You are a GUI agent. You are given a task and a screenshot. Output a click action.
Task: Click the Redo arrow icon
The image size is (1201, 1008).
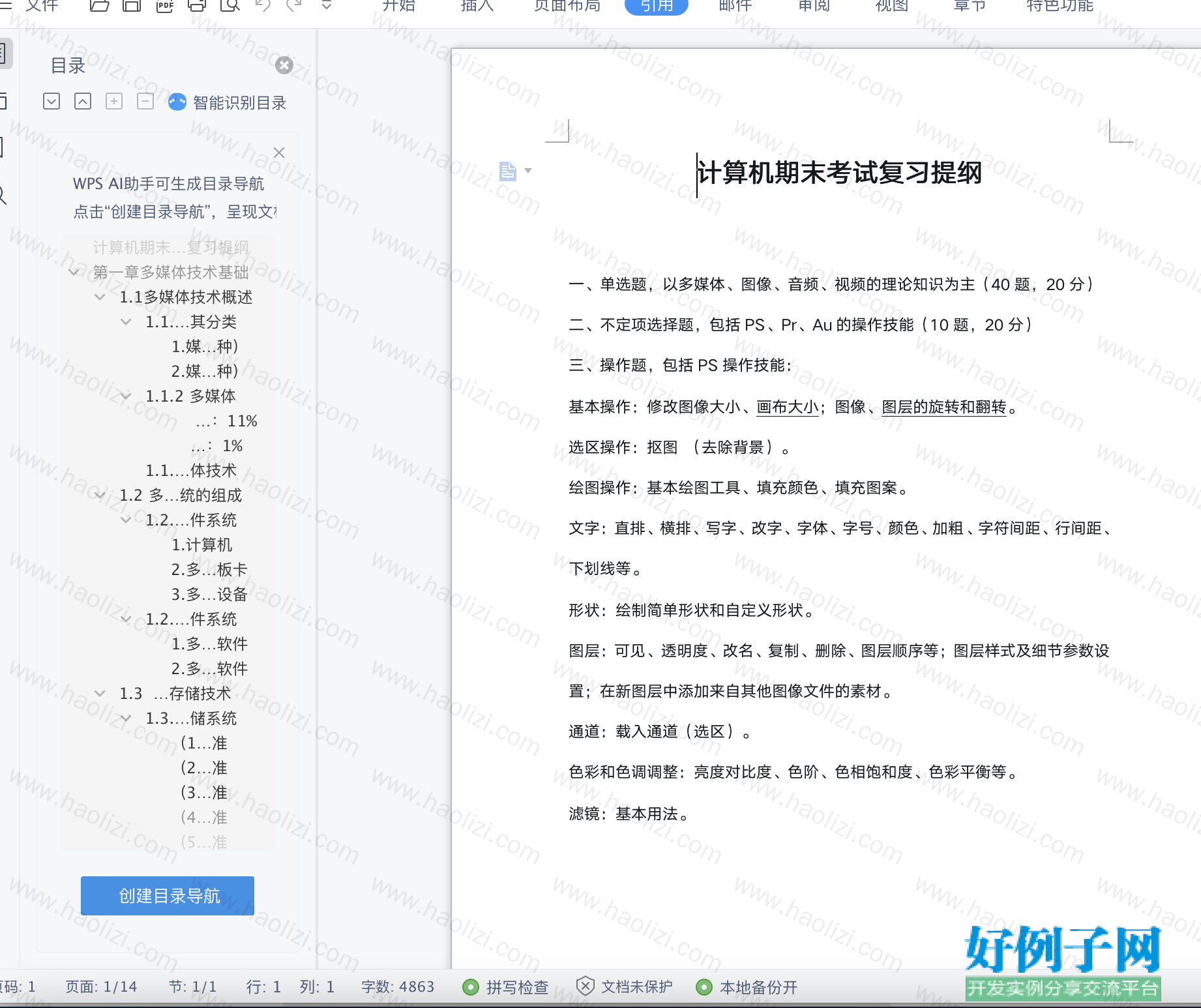295,6
